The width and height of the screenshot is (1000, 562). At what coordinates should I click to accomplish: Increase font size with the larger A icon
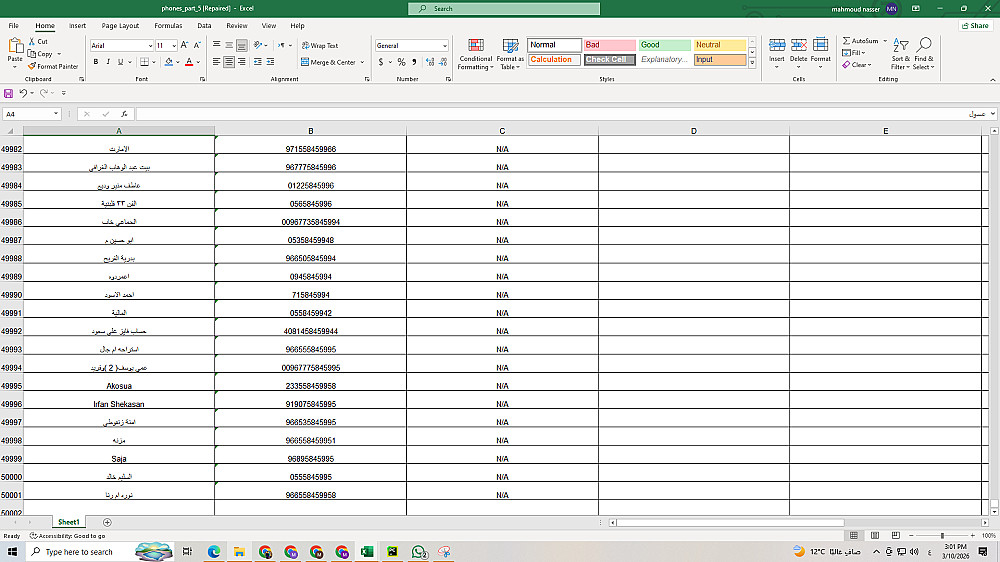184,45
